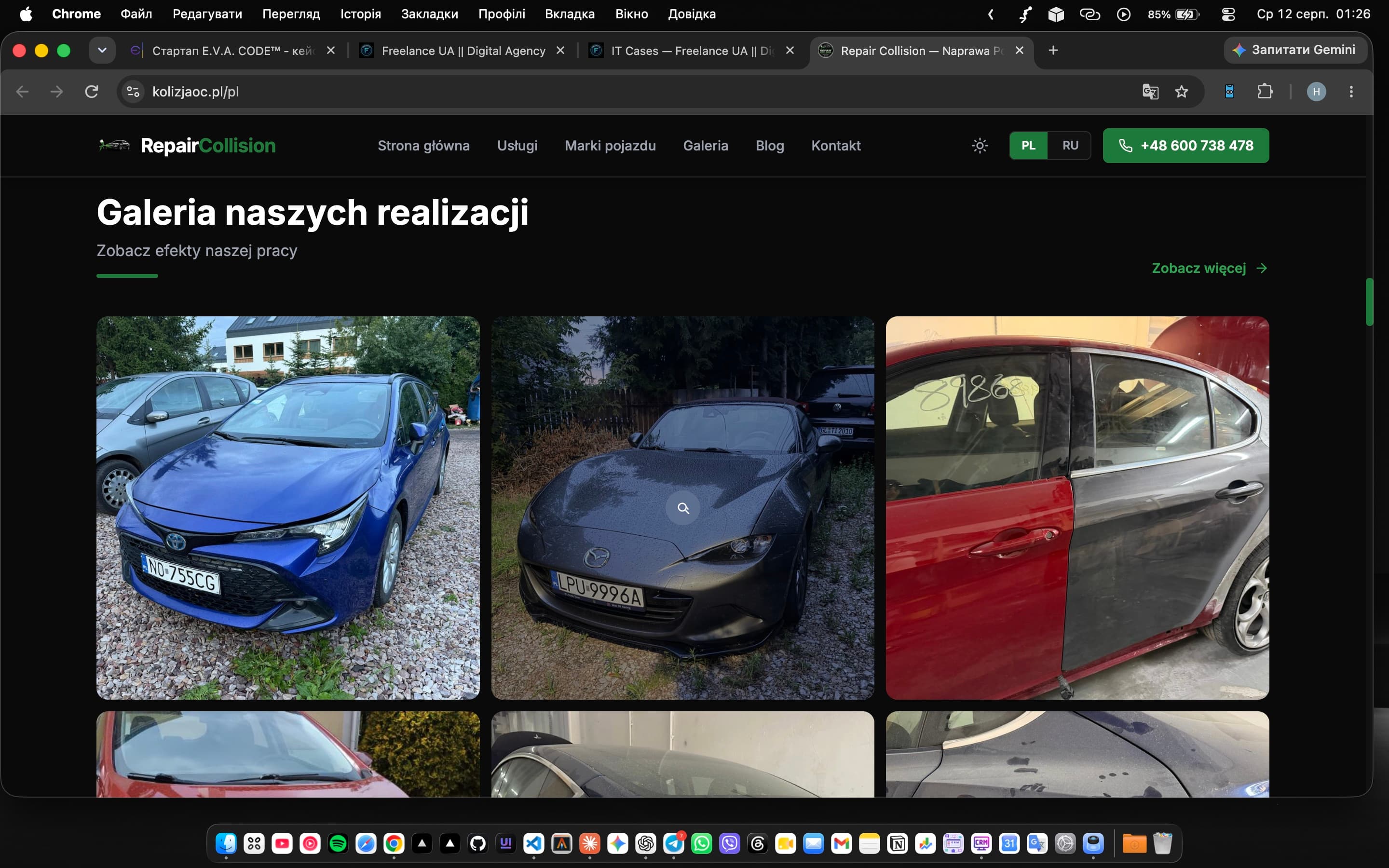The width and height of the screenshot is (1389, 868).
Task: Reload the current page
Action: tap(92, 92)
